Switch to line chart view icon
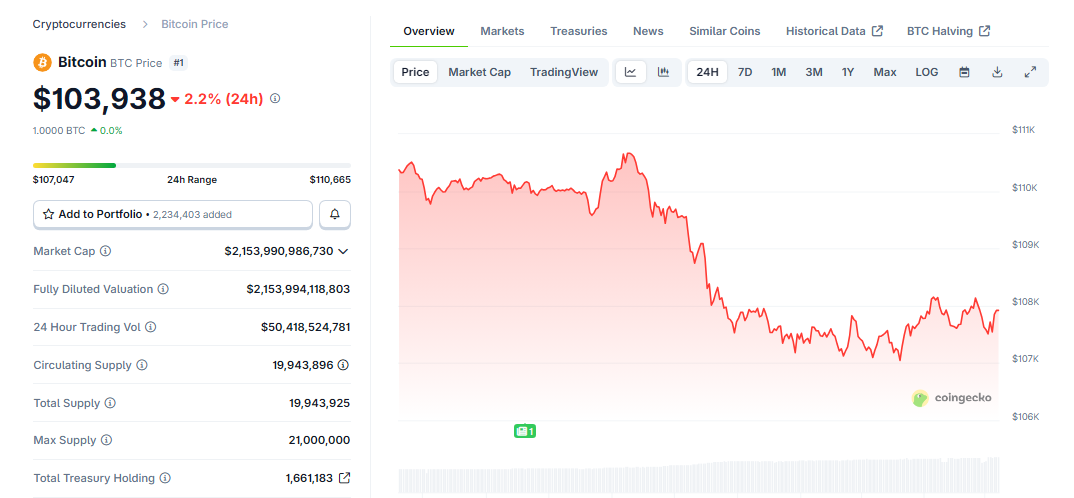The height and width of the screenshot is (498, 1074). tap(630, 72)
